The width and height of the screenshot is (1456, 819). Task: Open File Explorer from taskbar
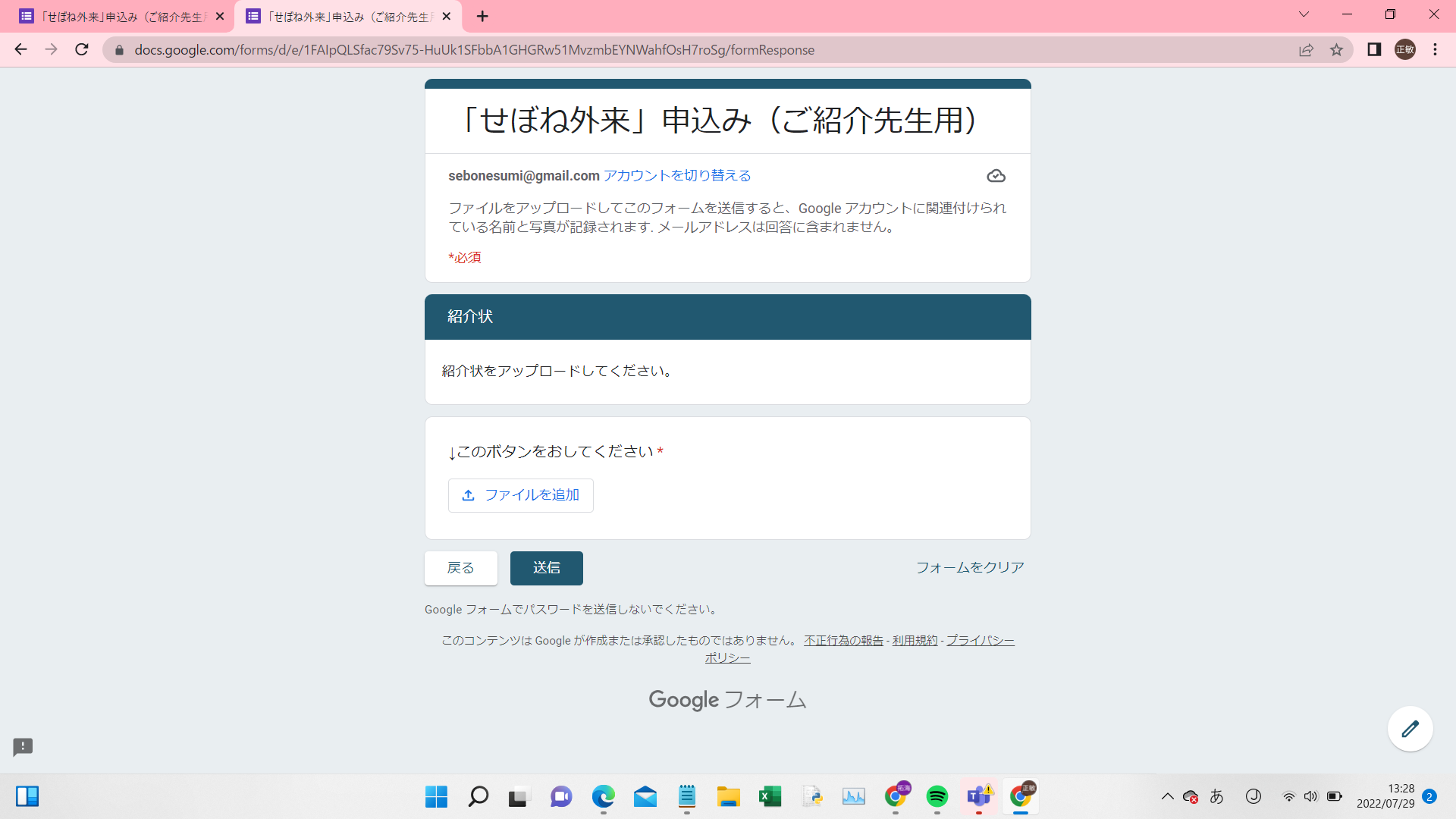pos(728,796)
